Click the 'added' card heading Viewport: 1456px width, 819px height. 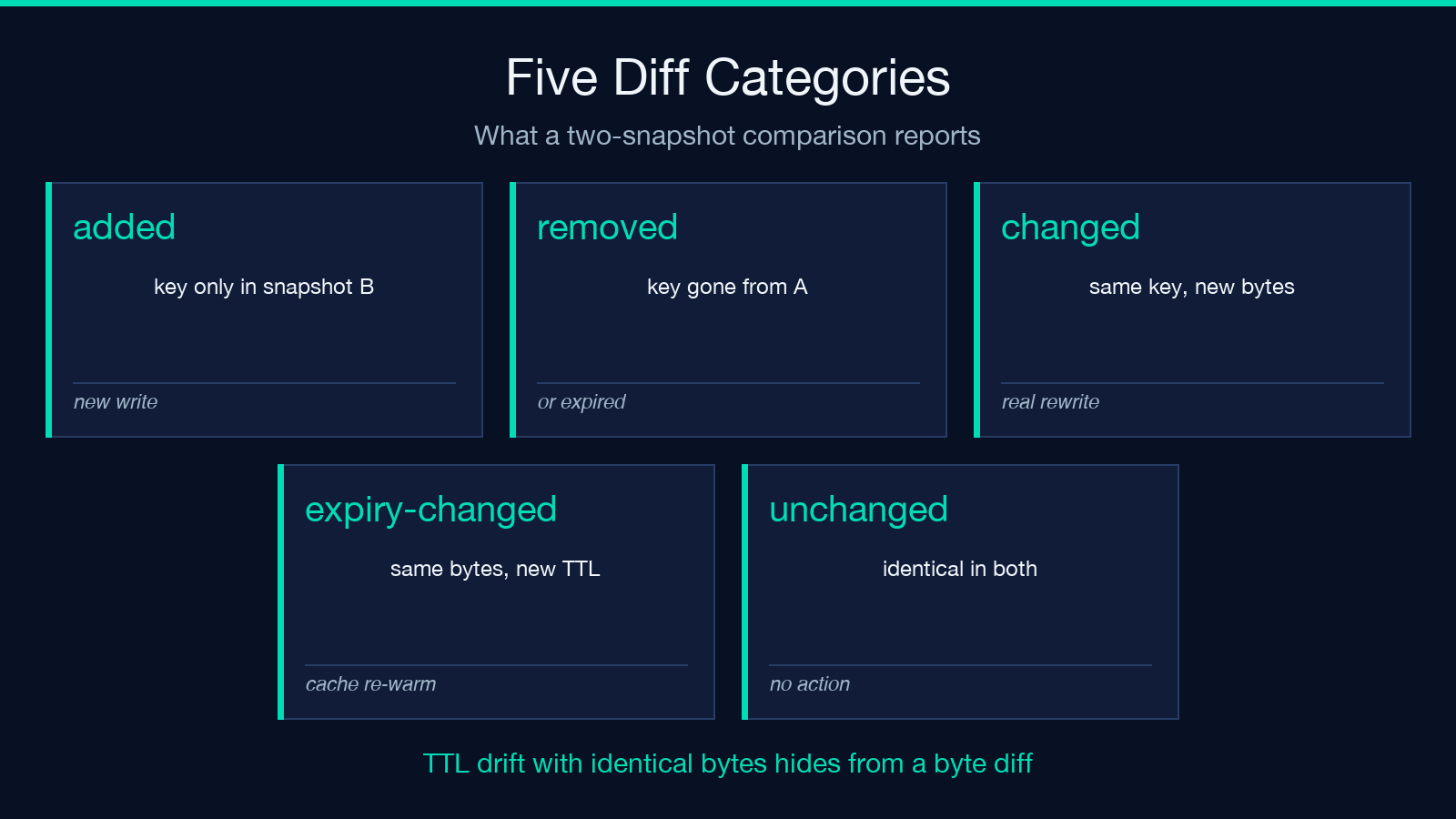coord(124,227)
